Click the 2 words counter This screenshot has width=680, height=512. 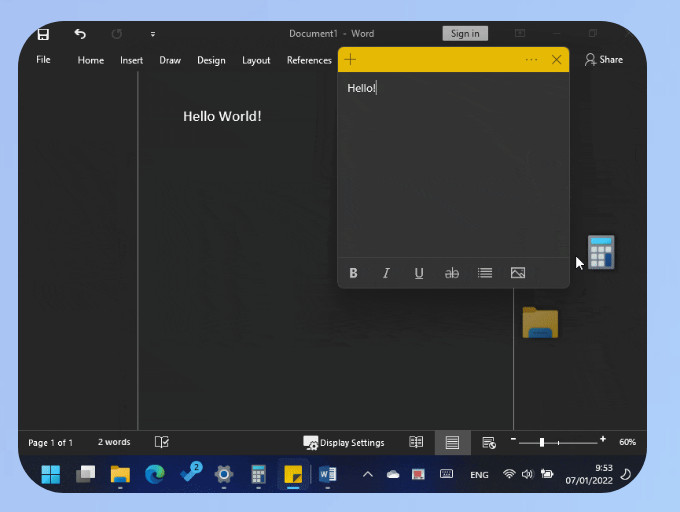pyautogui.click(x=114, y=442)
